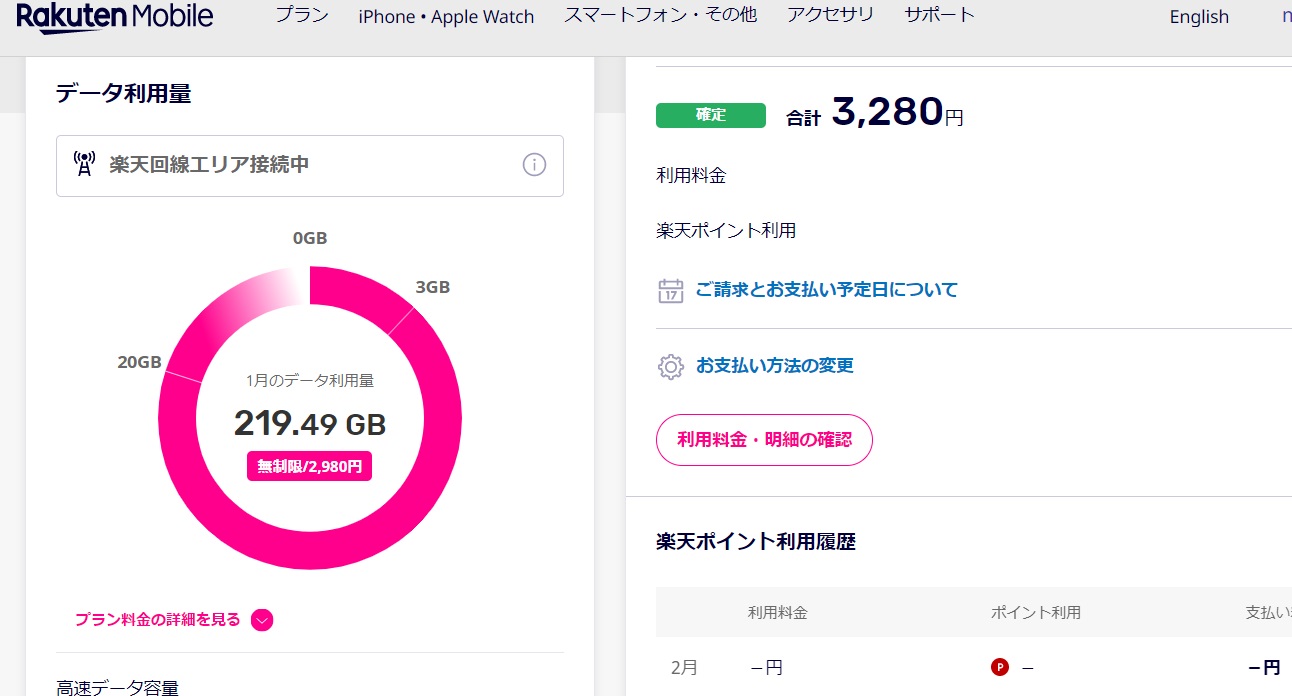Image resolution: width=1292 pixels, height=696 pixels.
Task: Open お支払い方法の変更 link
Action: click(x=774, y=366)
